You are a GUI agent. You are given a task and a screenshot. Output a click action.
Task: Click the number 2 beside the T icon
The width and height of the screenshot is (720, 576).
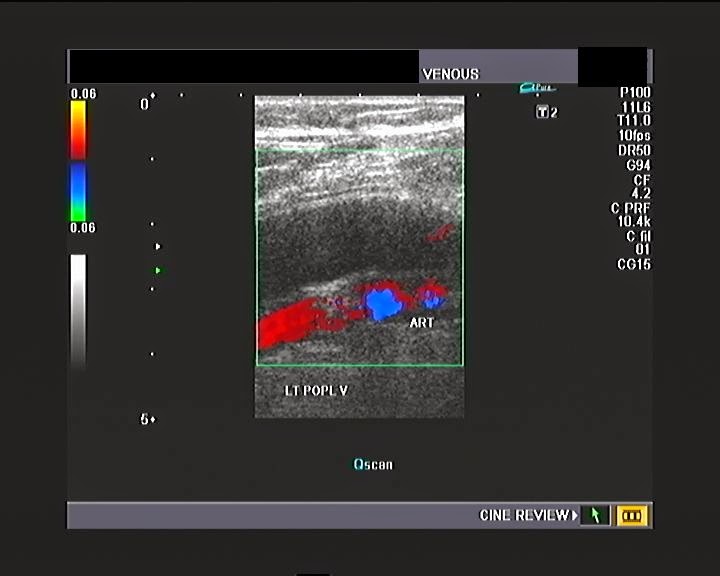point(554,112)
